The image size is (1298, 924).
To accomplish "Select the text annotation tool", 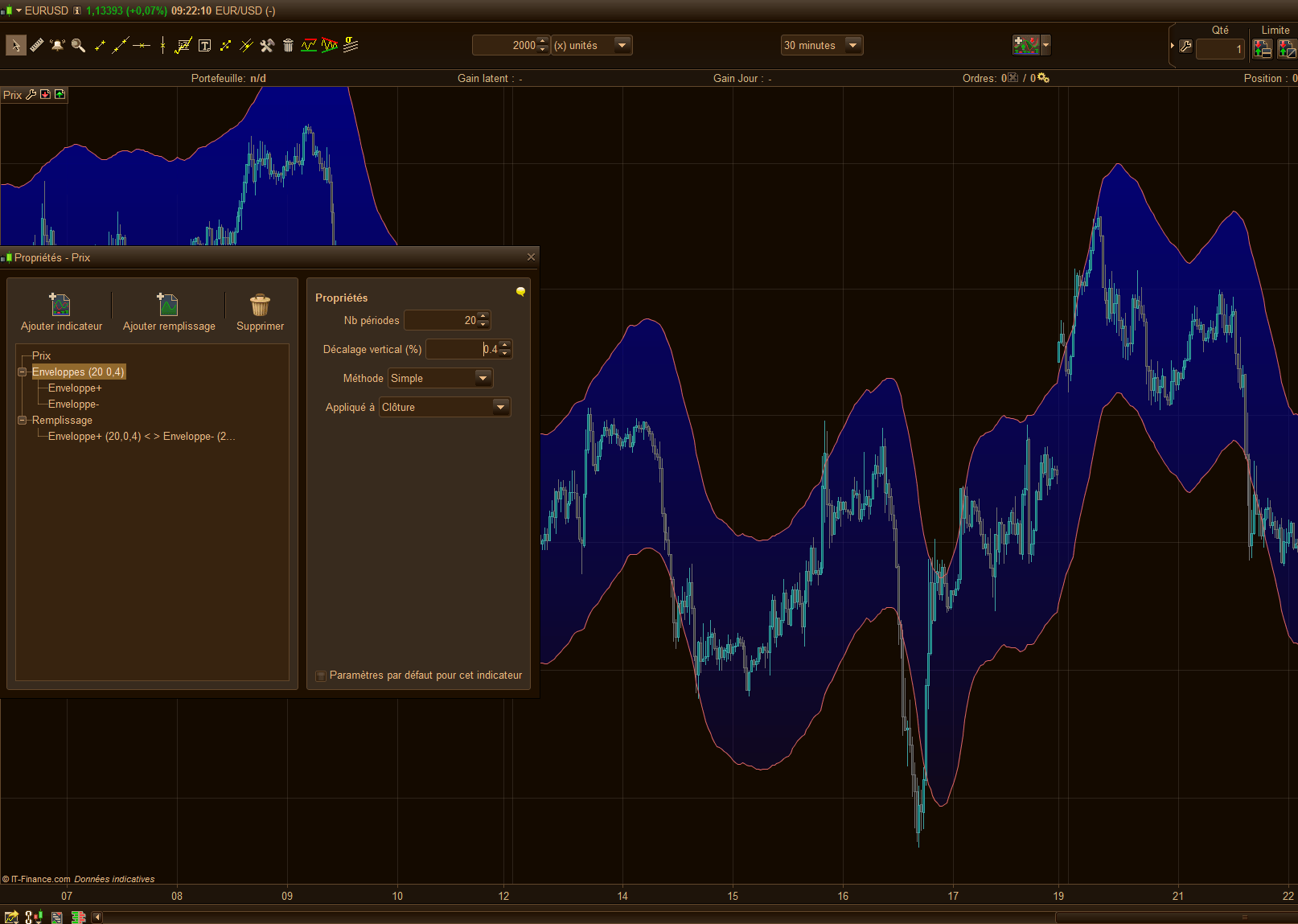I will tap(204, 45).
